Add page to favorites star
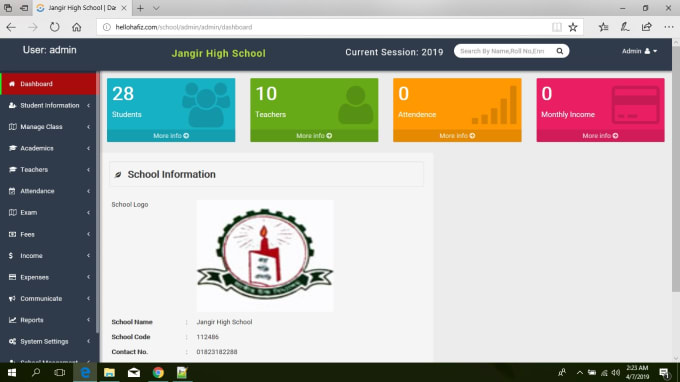 pyautogui.click(x=573, y=27)
